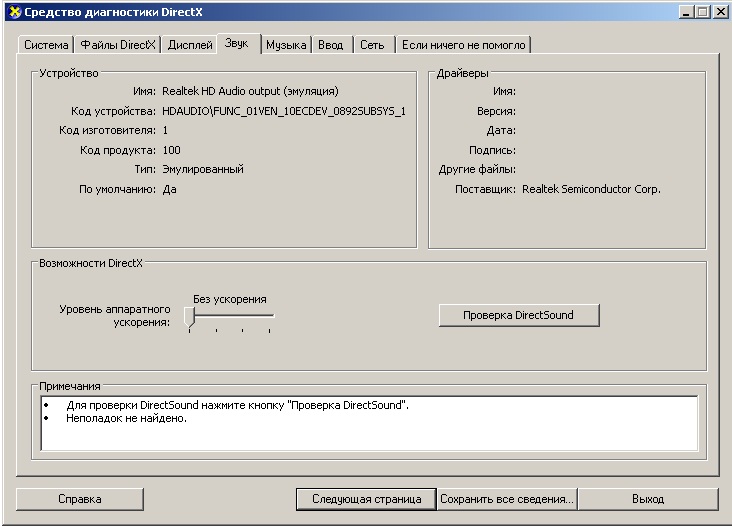Click the provider Realtek Semiconductor Corp. text

591,189
